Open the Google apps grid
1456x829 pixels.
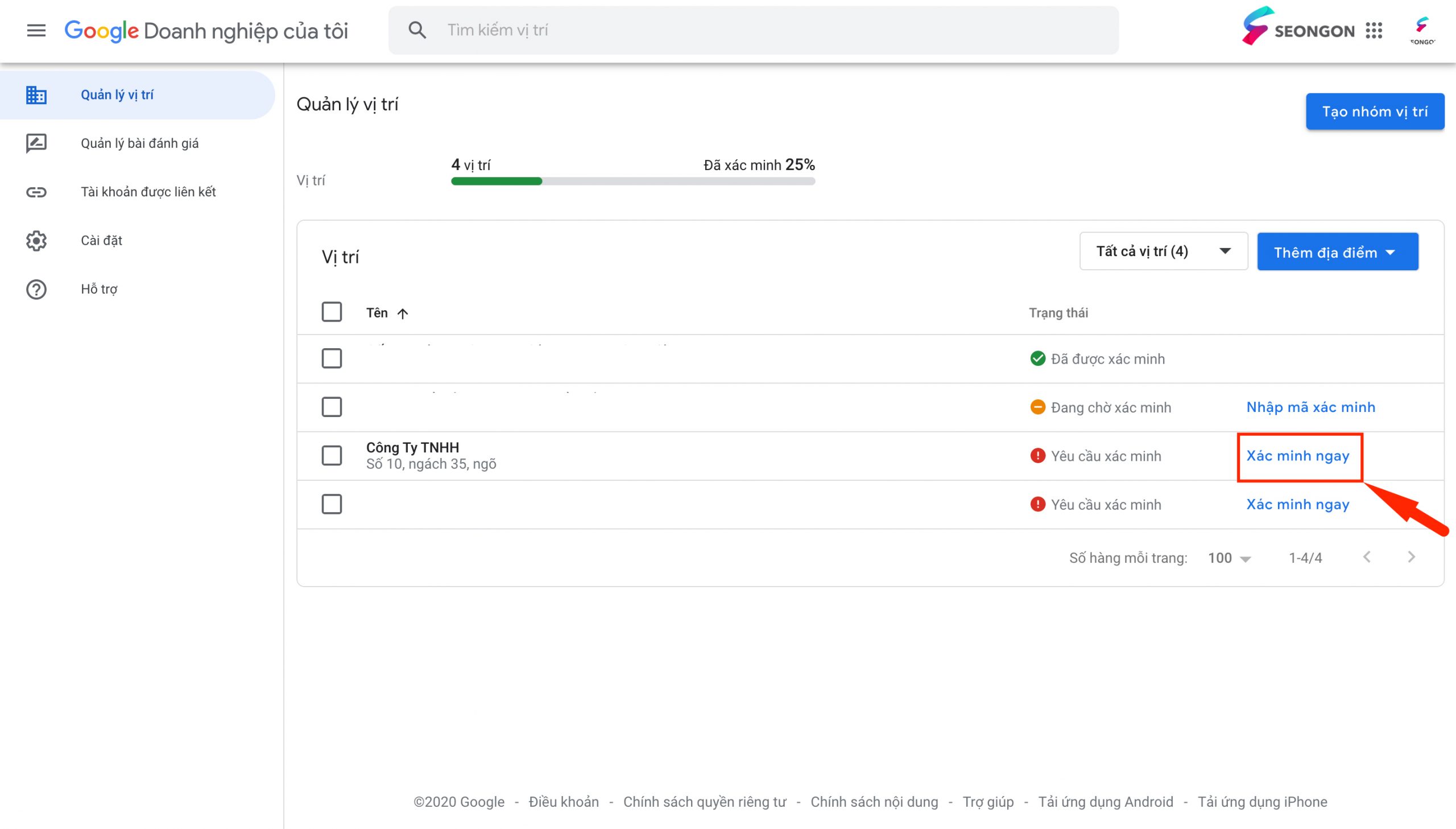pyautogui.click(x=1374, y=31)
